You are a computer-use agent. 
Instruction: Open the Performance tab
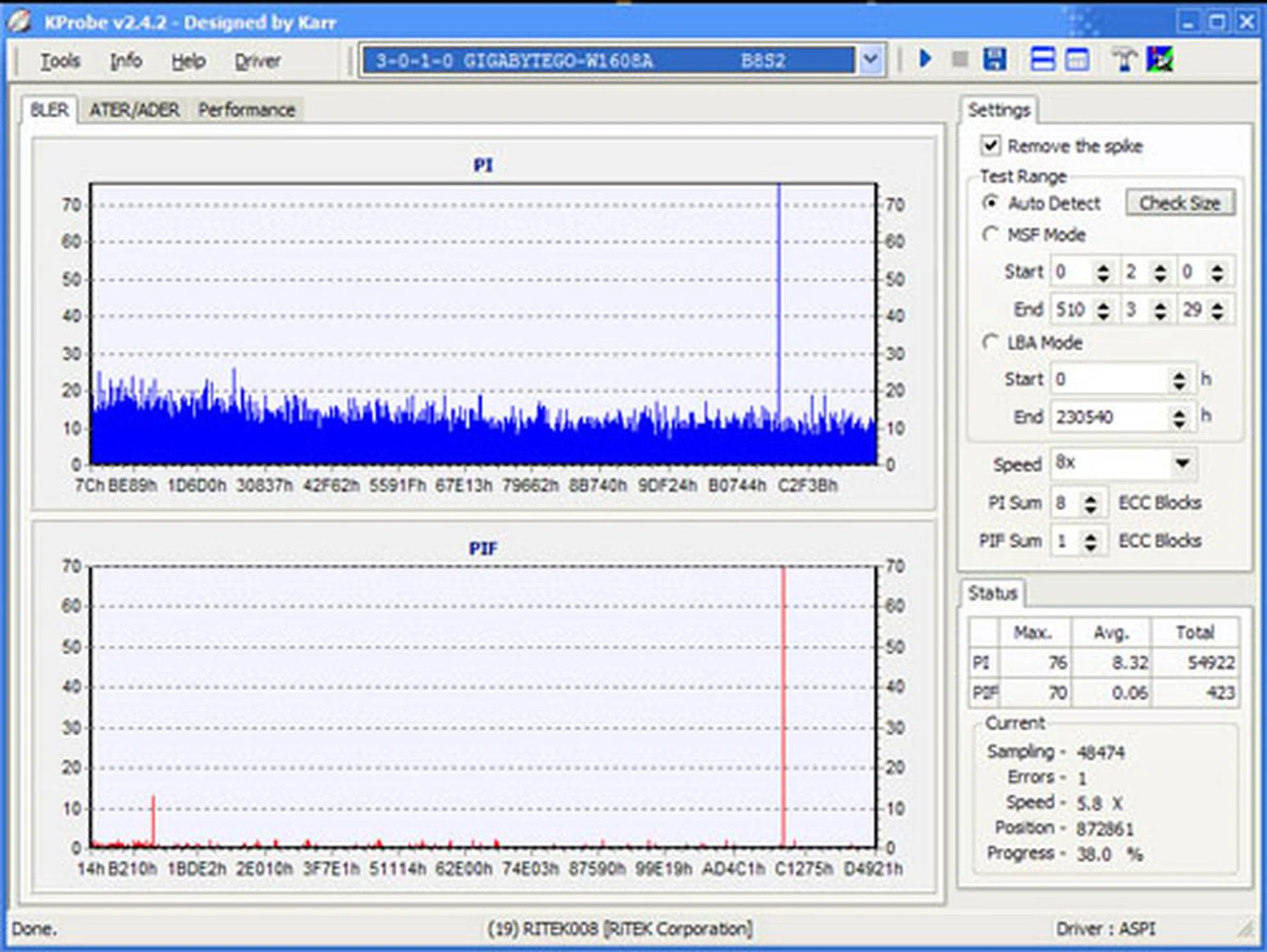246,110
